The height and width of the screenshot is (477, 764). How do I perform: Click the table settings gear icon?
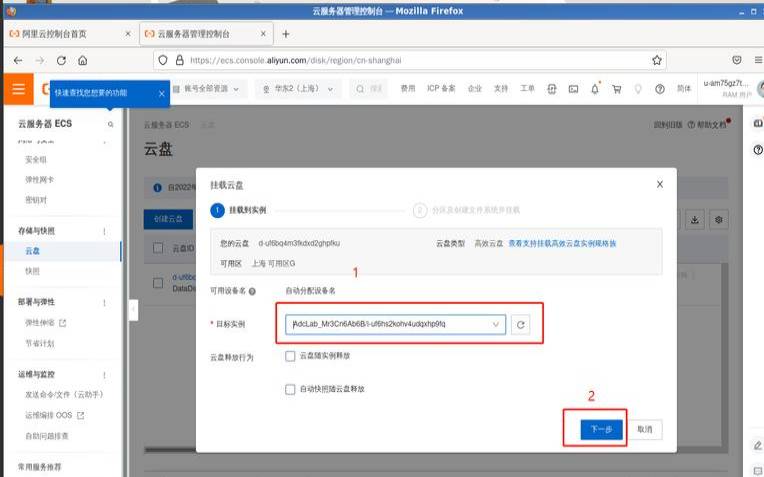pyautogui.click(x=719, y=220)
